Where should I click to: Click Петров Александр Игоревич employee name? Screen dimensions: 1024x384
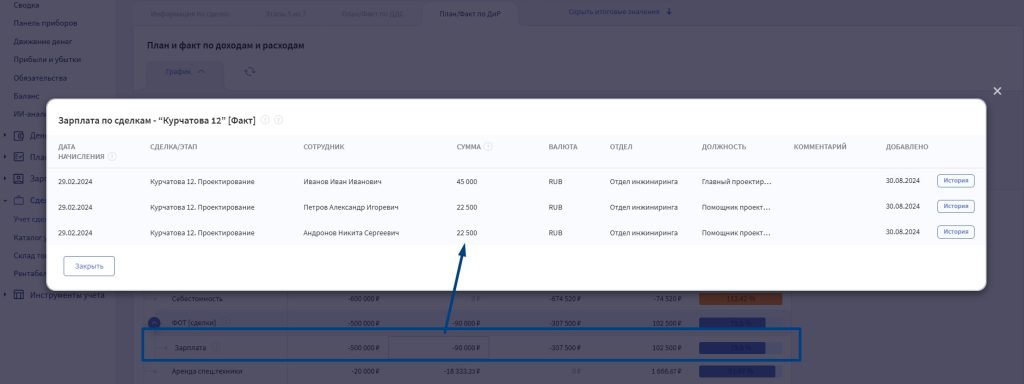[351, 207]
